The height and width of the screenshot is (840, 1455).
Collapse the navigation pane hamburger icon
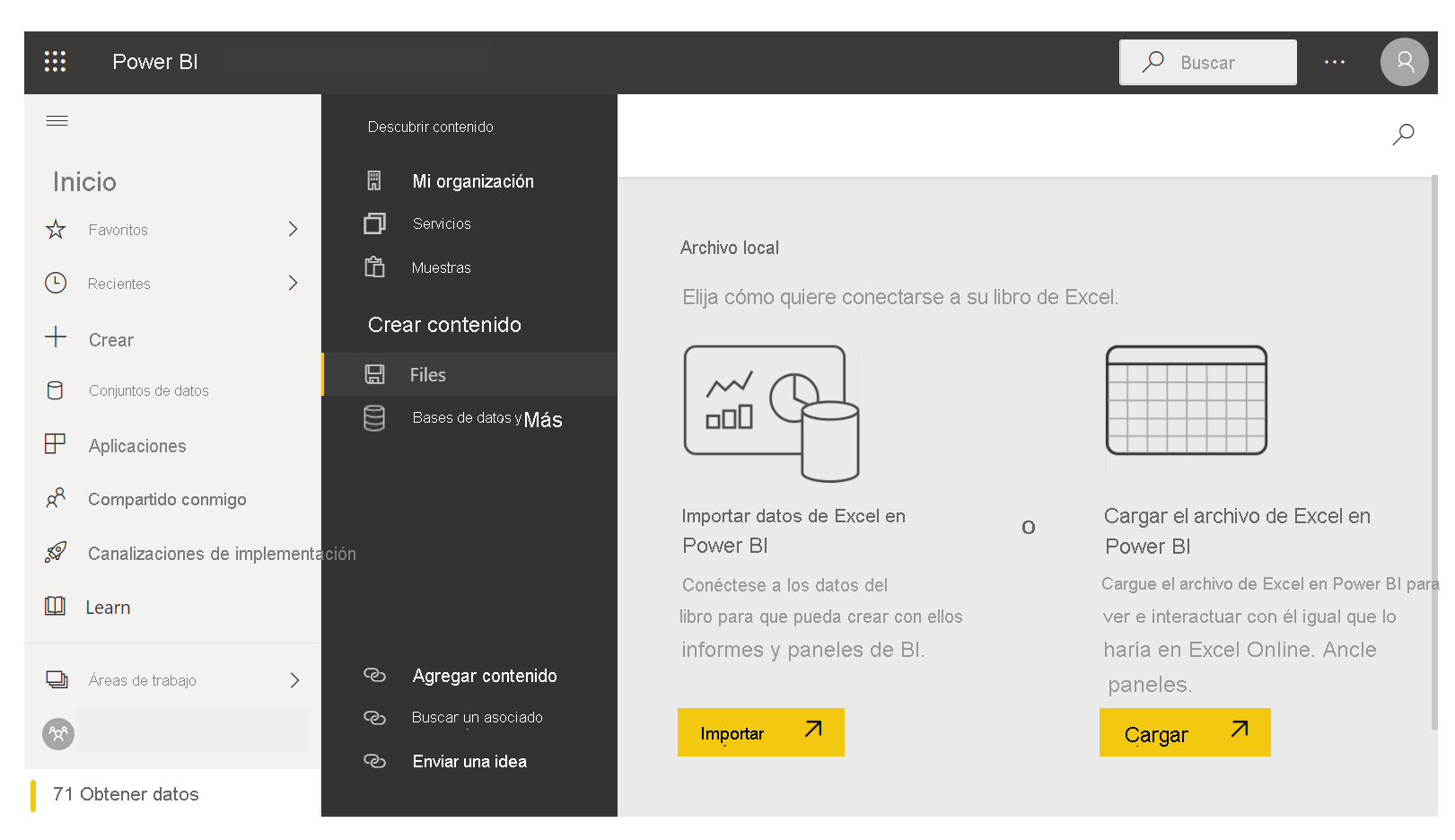57,120
